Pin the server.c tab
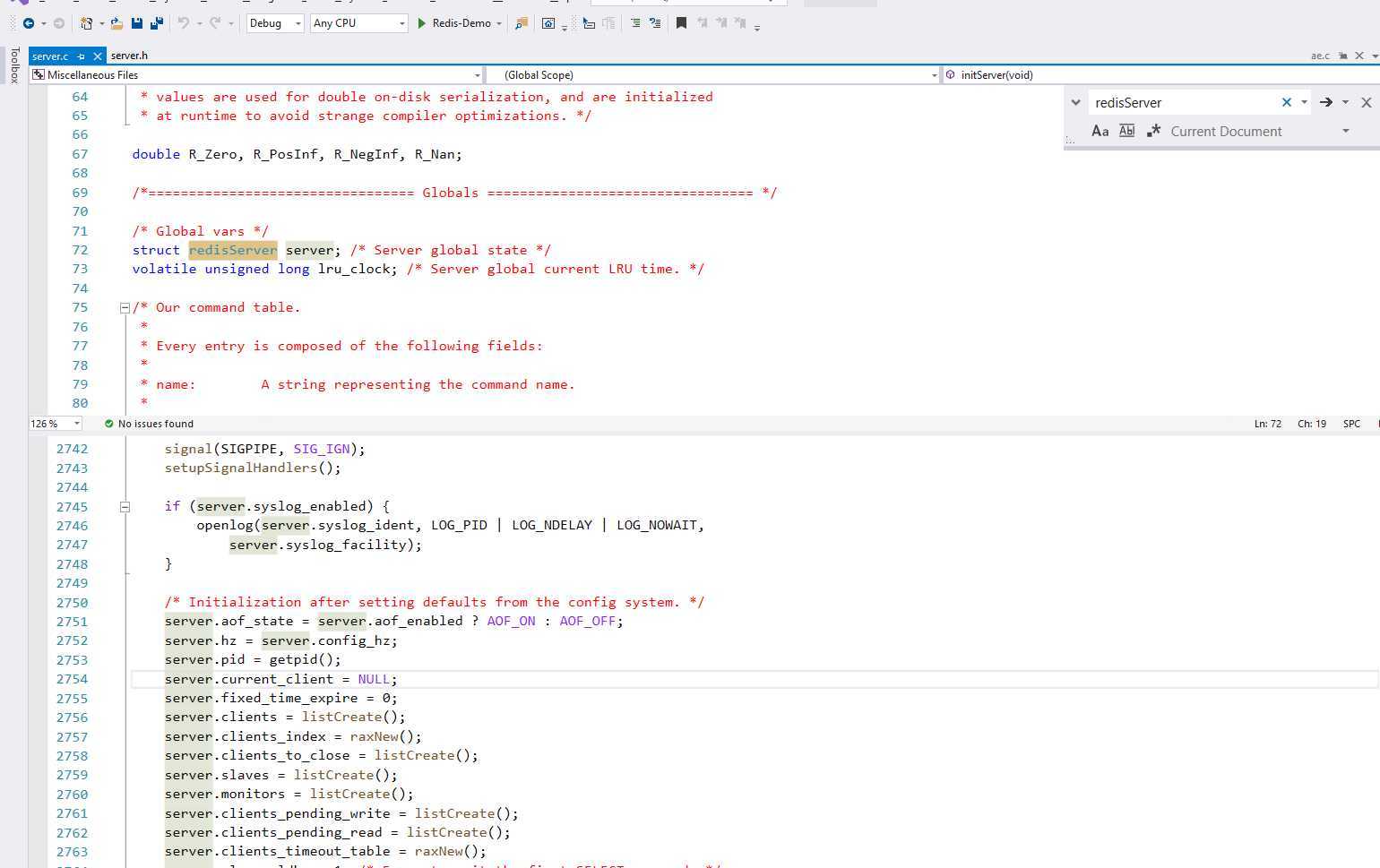This screenshot has width=1380, height=868. coord(81,56)
